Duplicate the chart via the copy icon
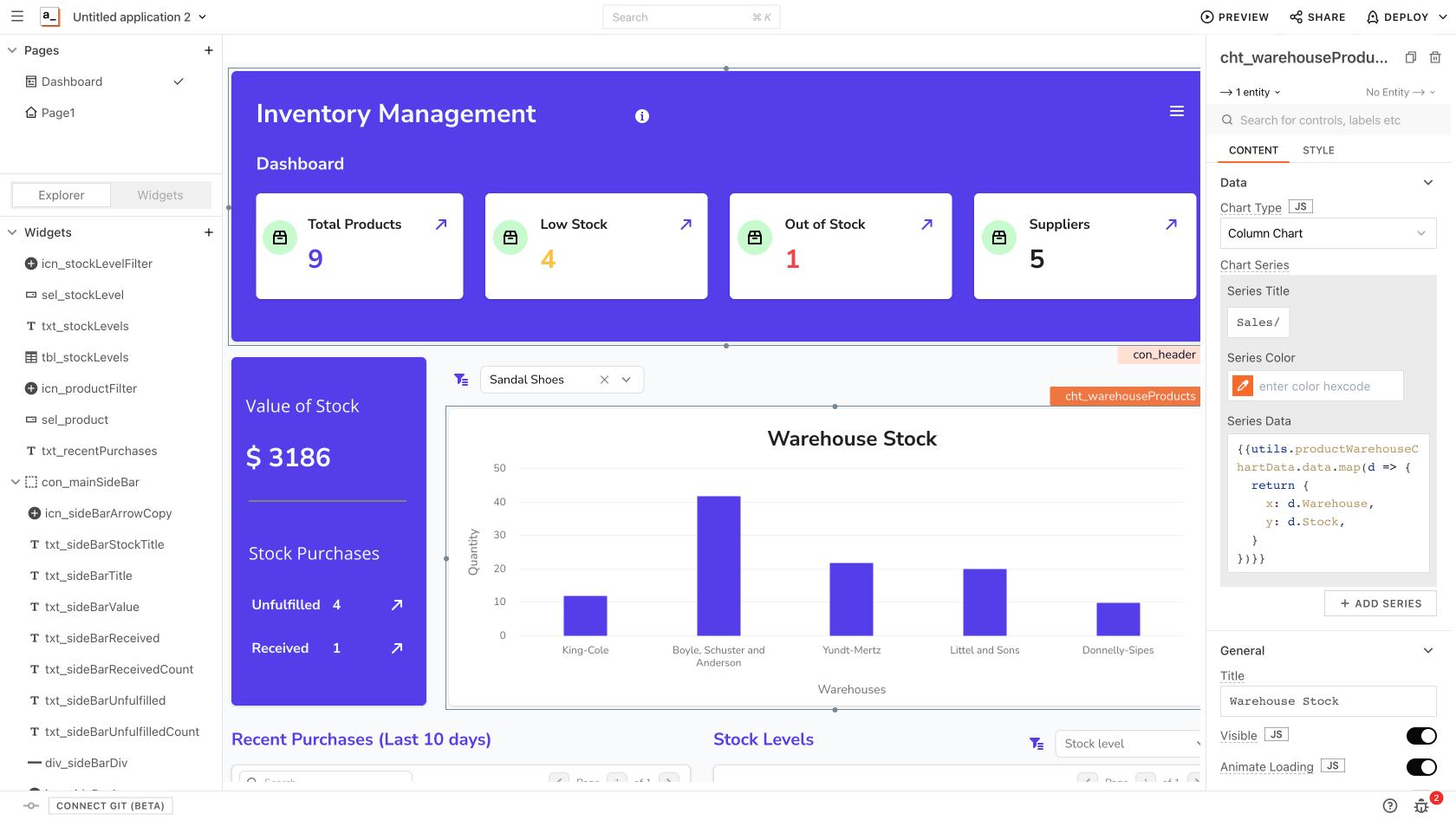The width and height of the screenshot is (1456, 820). (x=1410, y=57)
